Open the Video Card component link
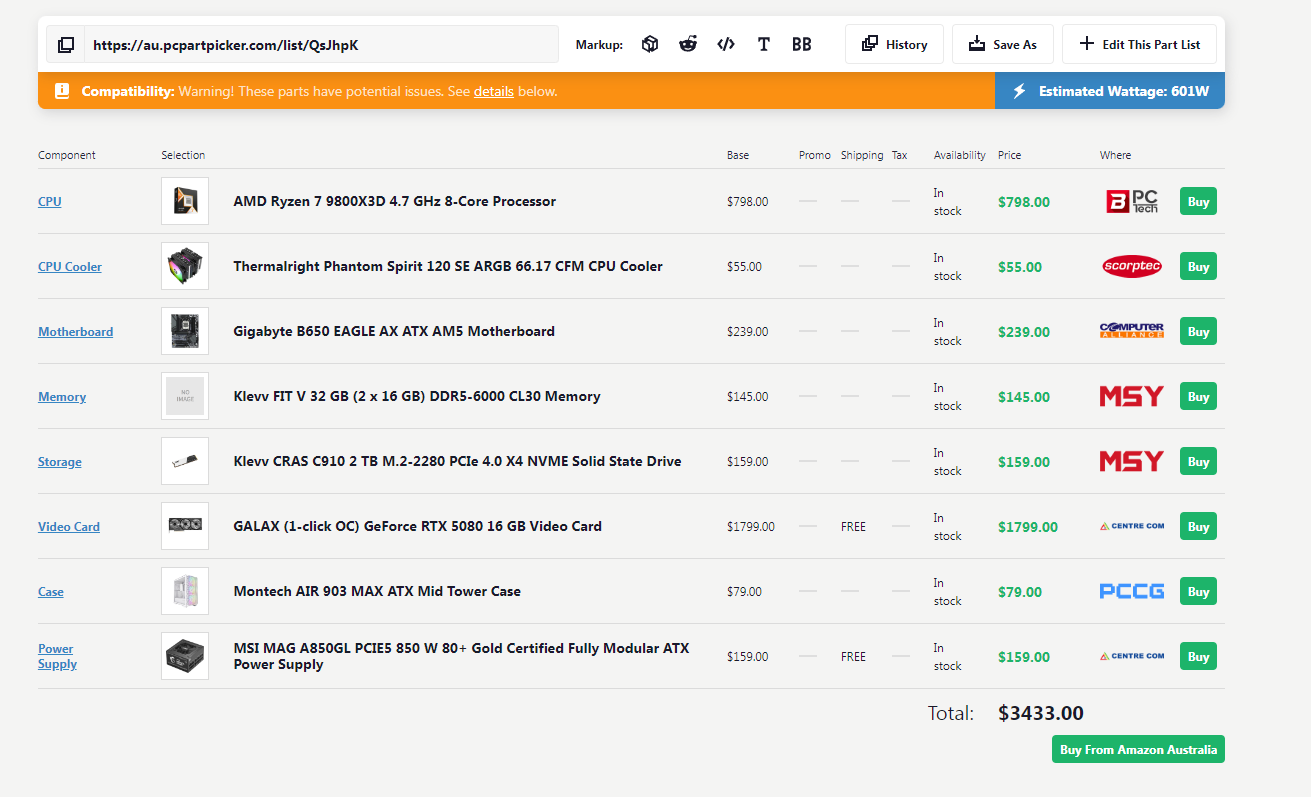Screen dimensions: 1311x797 (69, 527)
